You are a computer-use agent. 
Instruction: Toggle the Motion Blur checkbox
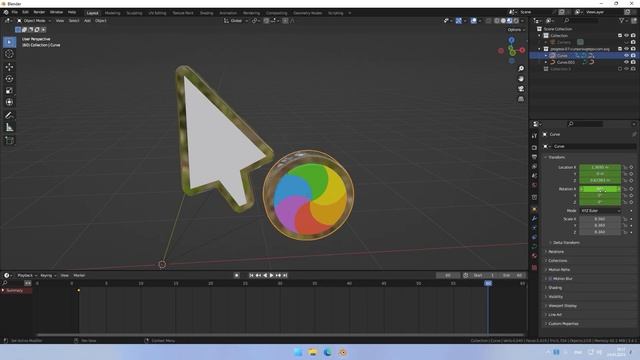coord(550,279)
